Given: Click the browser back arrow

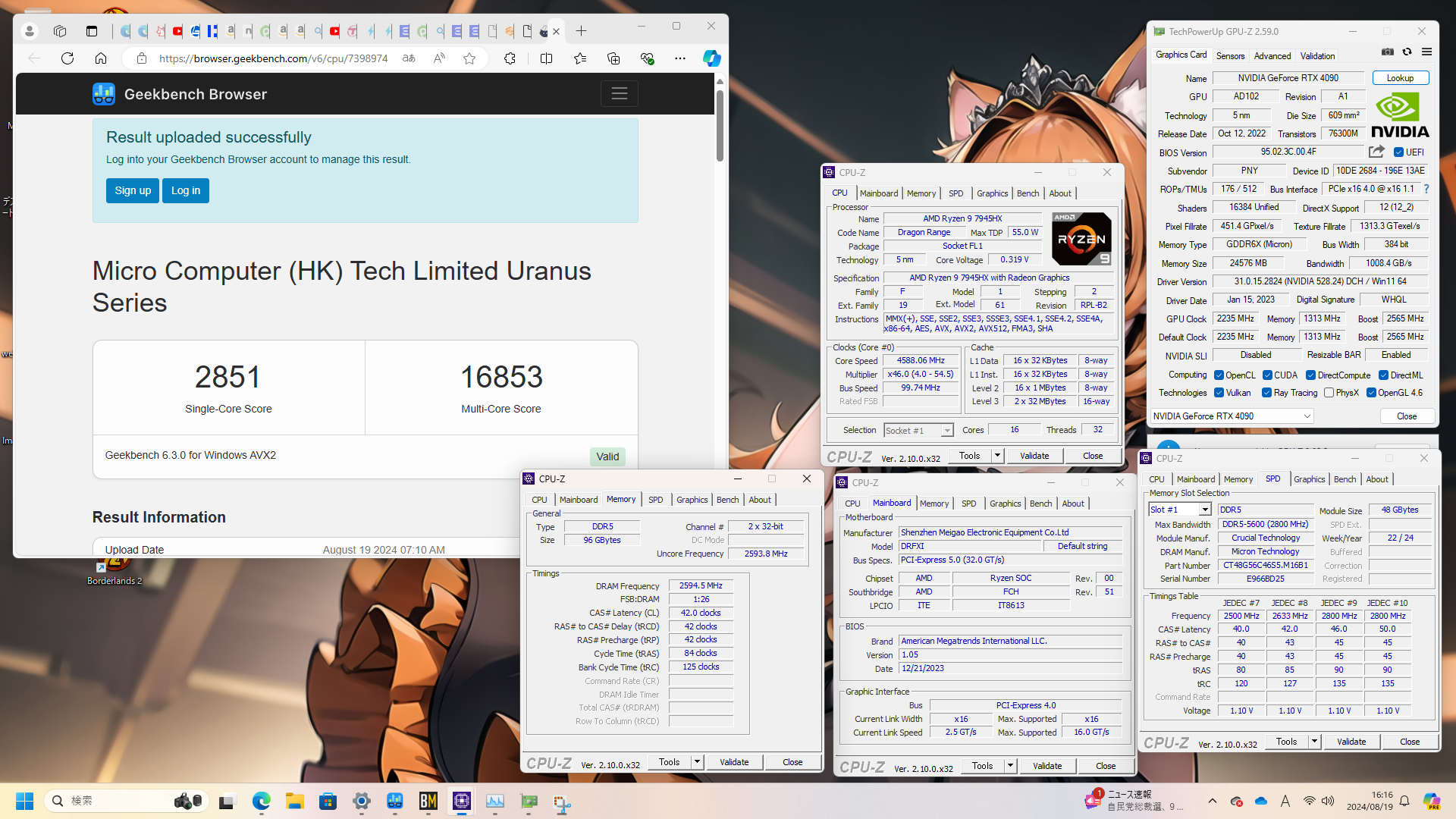Looking at the screenshot, I should (x=34, y=58).
